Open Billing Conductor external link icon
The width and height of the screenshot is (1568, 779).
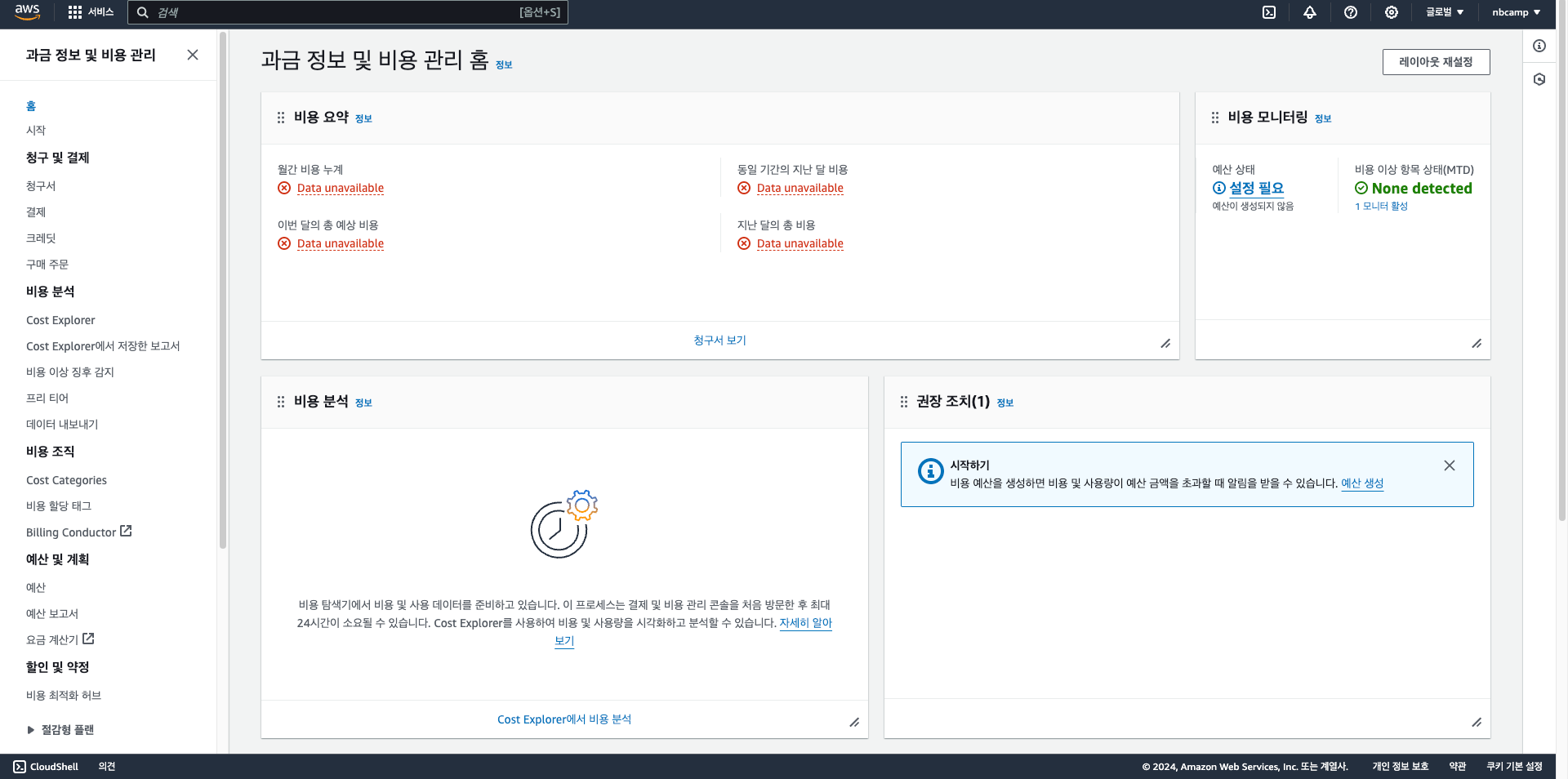pyautogui.click(x=126, y=531)
